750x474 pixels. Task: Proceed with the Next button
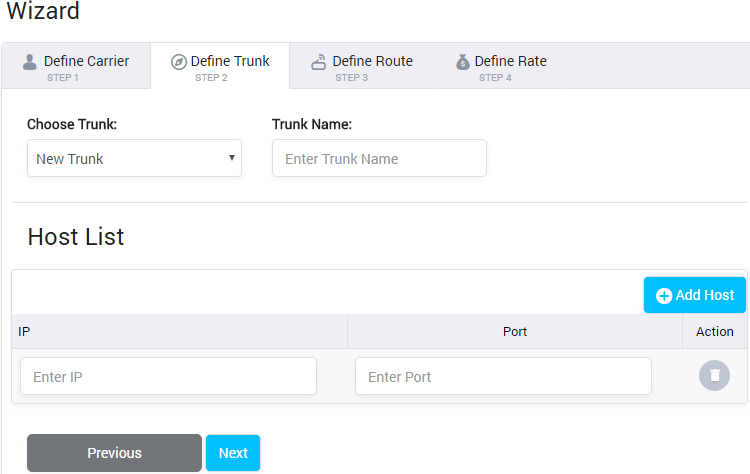(x=233, y=453)
